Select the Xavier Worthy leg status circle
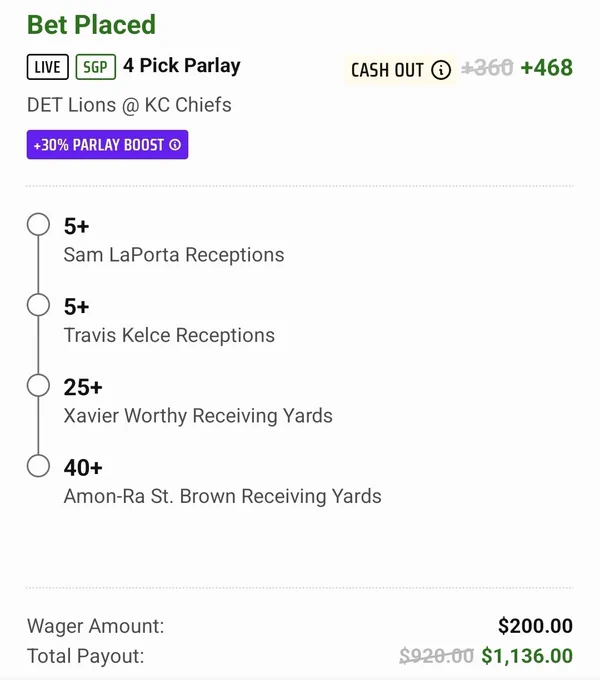This screenshot has width=600, height=680. (x=38, y=386)
